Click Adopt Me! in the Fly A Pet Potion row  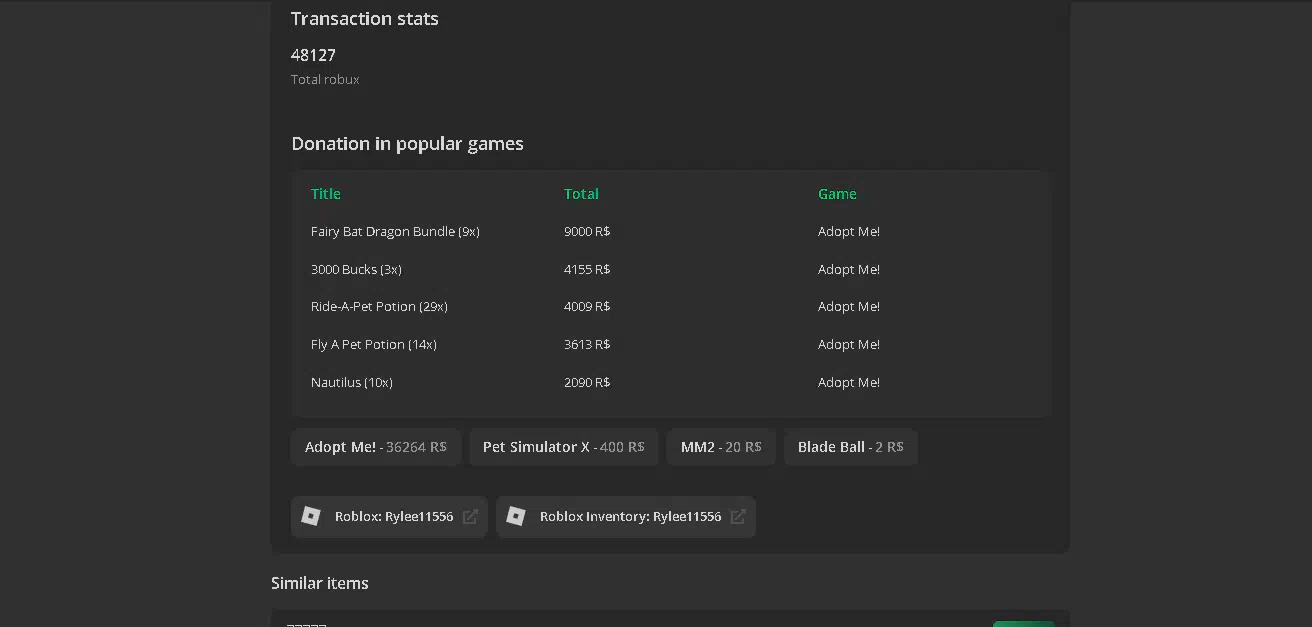849,345
